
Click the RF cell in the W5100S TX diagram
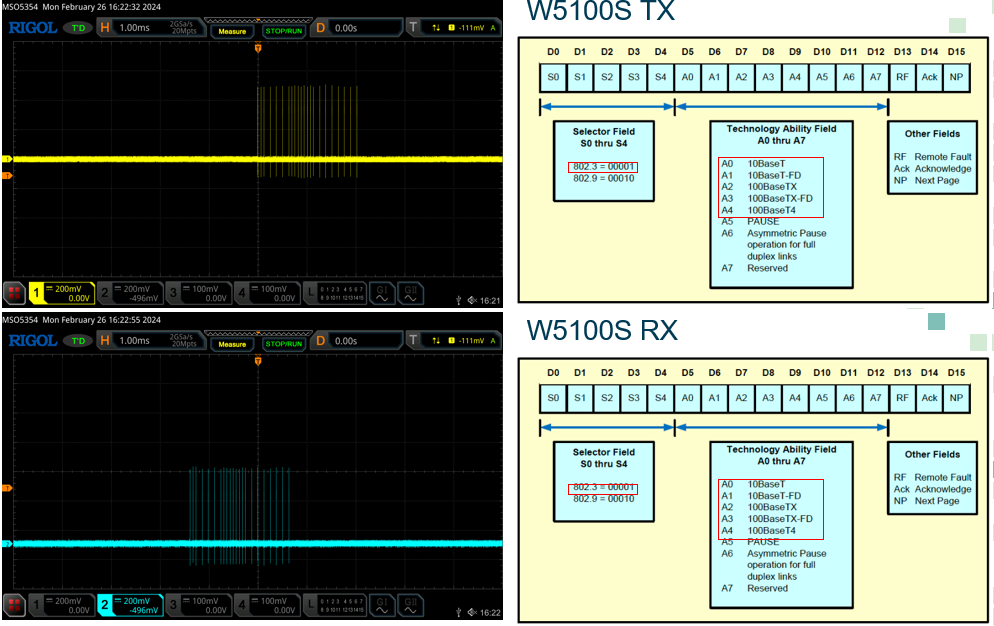point(902,77)
